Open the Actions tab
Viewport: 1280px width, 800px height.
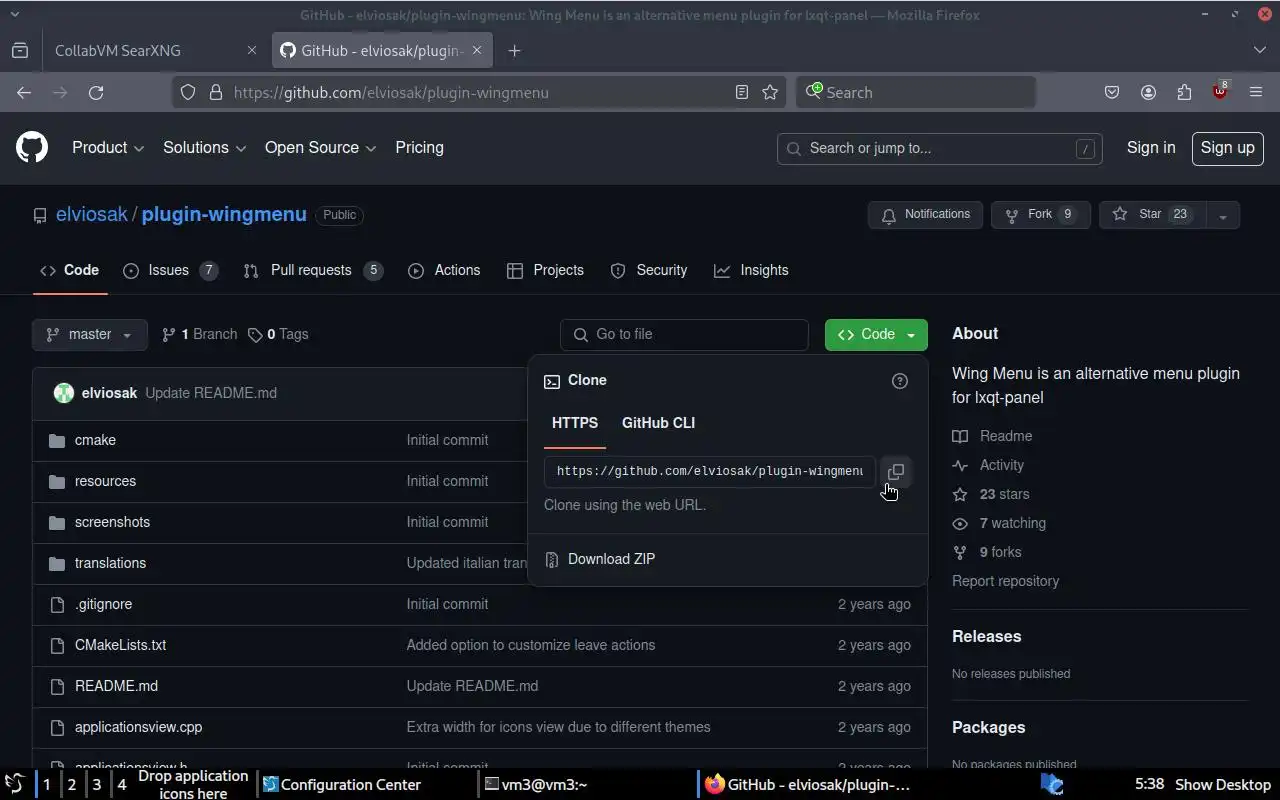pyautogui.click(x=444, y=270)
